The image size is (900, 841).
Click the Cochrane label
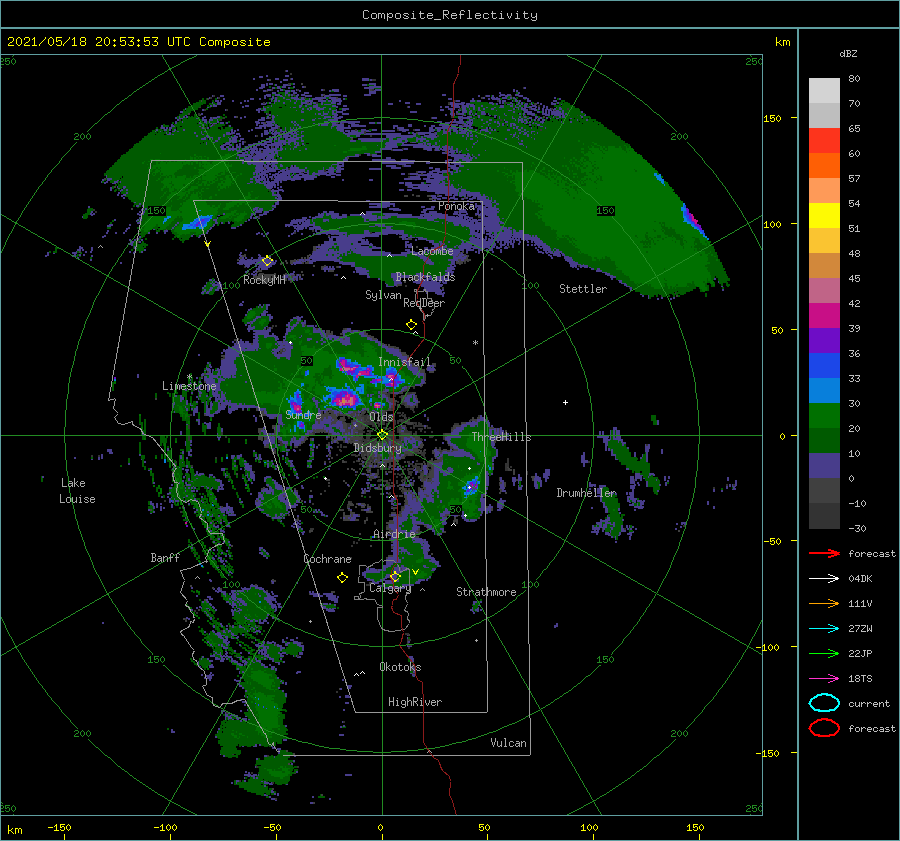(x=327, y=559)
